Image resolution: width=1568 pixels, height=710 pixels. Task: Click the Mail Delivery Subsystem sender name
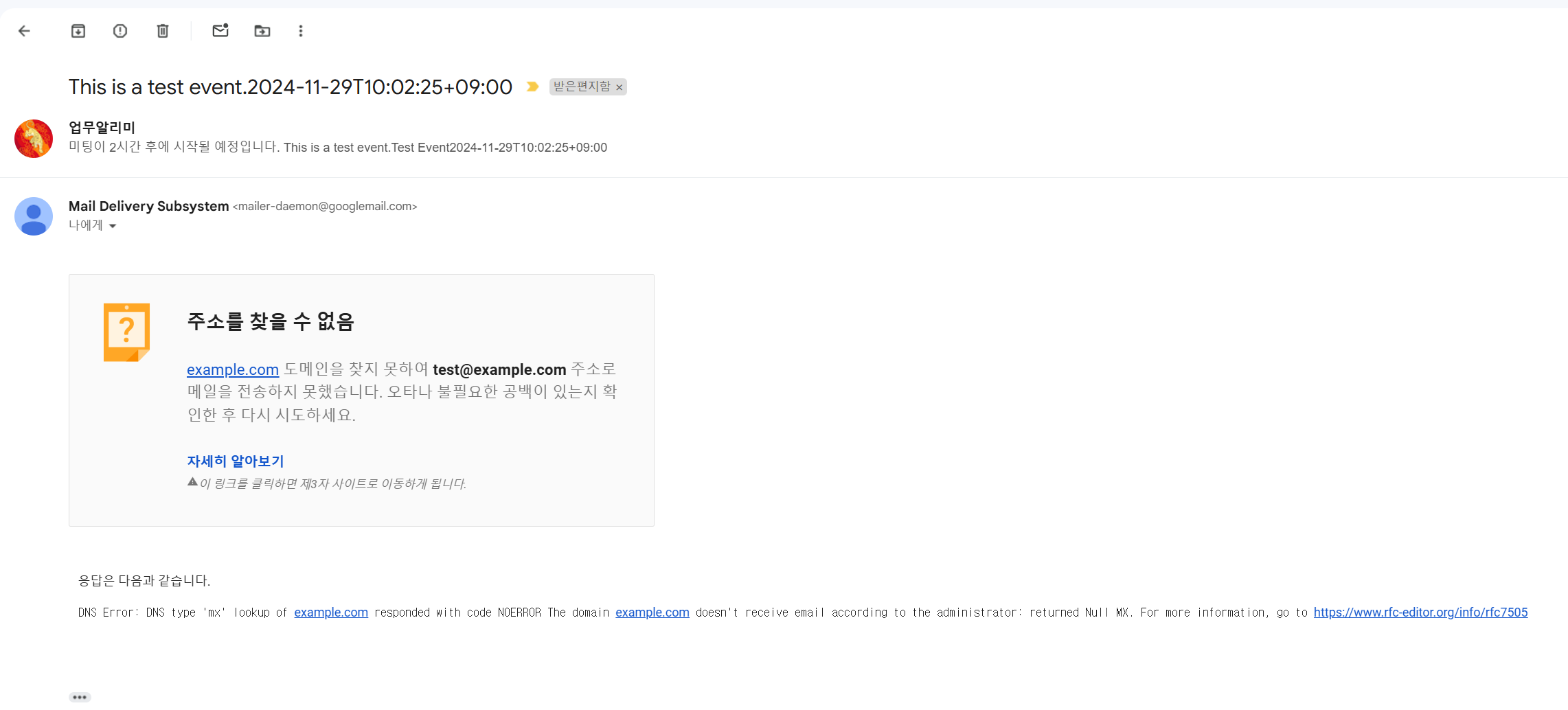(x=149, y=206)
